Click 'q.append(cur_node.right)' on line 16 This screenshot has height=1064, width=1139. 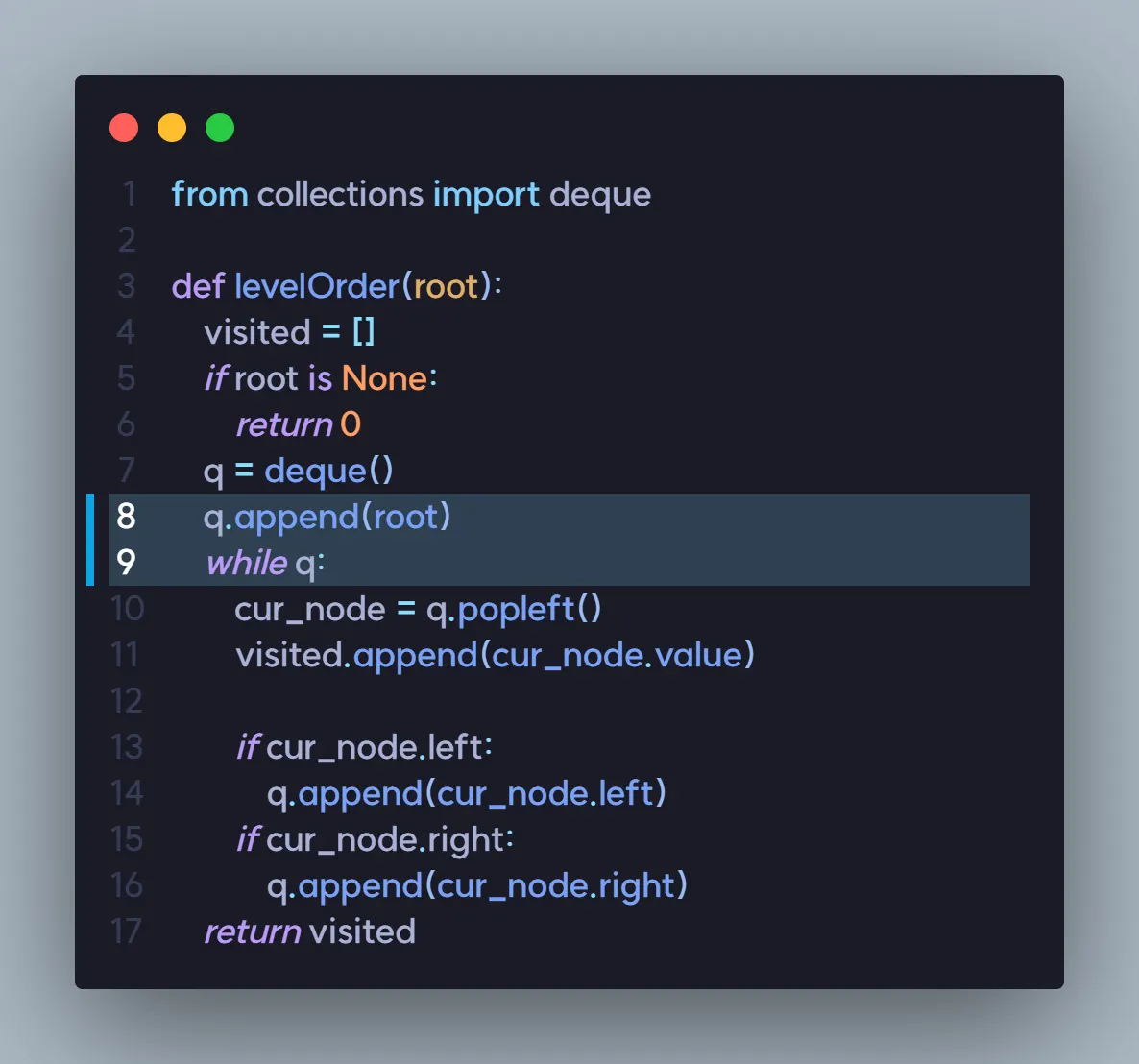pos(476,885)
